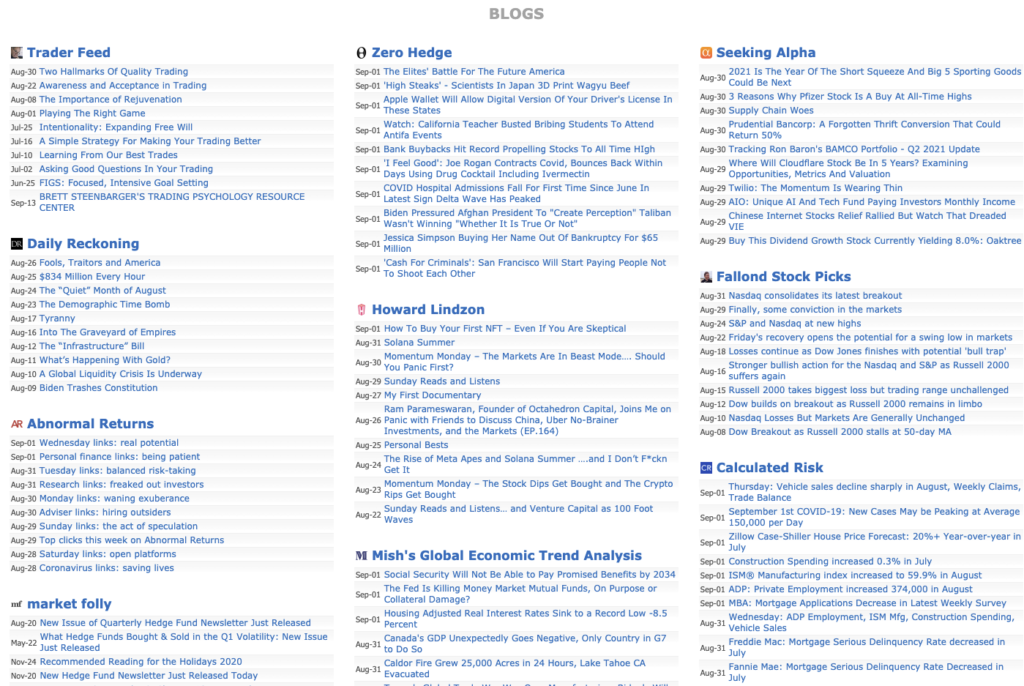1024x686 pixels.
Task: Open 'Research links: freaked out investors'
Action: 121,485
